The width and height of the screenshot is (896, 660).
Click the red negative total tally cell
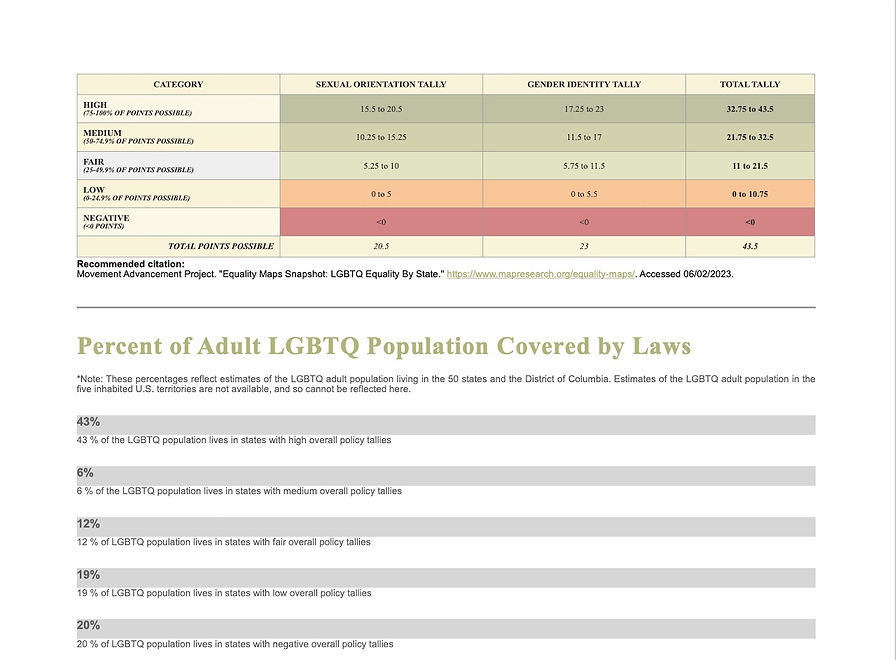pos(750,222)
